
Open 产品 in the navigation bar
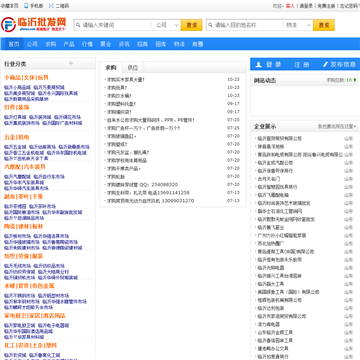pyautogui.click(x=69, y=44)
